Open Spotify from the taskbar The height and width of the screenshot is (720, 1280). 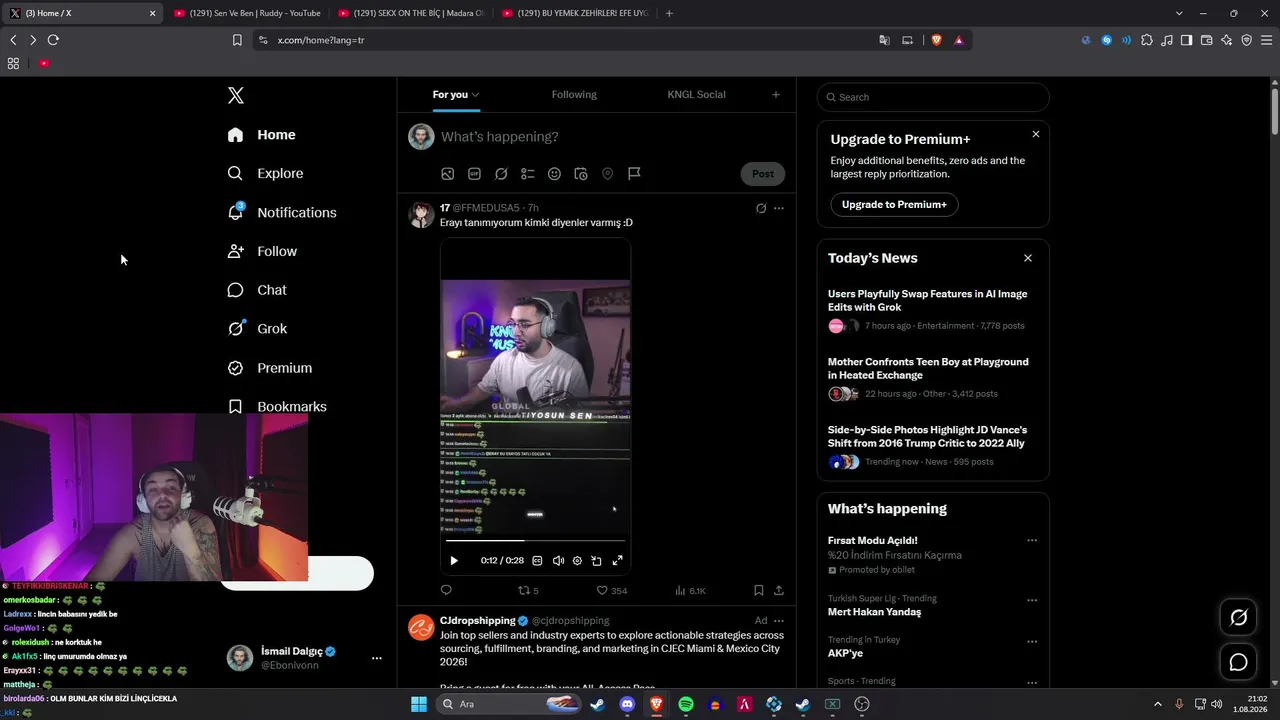[x=686, y=704]
